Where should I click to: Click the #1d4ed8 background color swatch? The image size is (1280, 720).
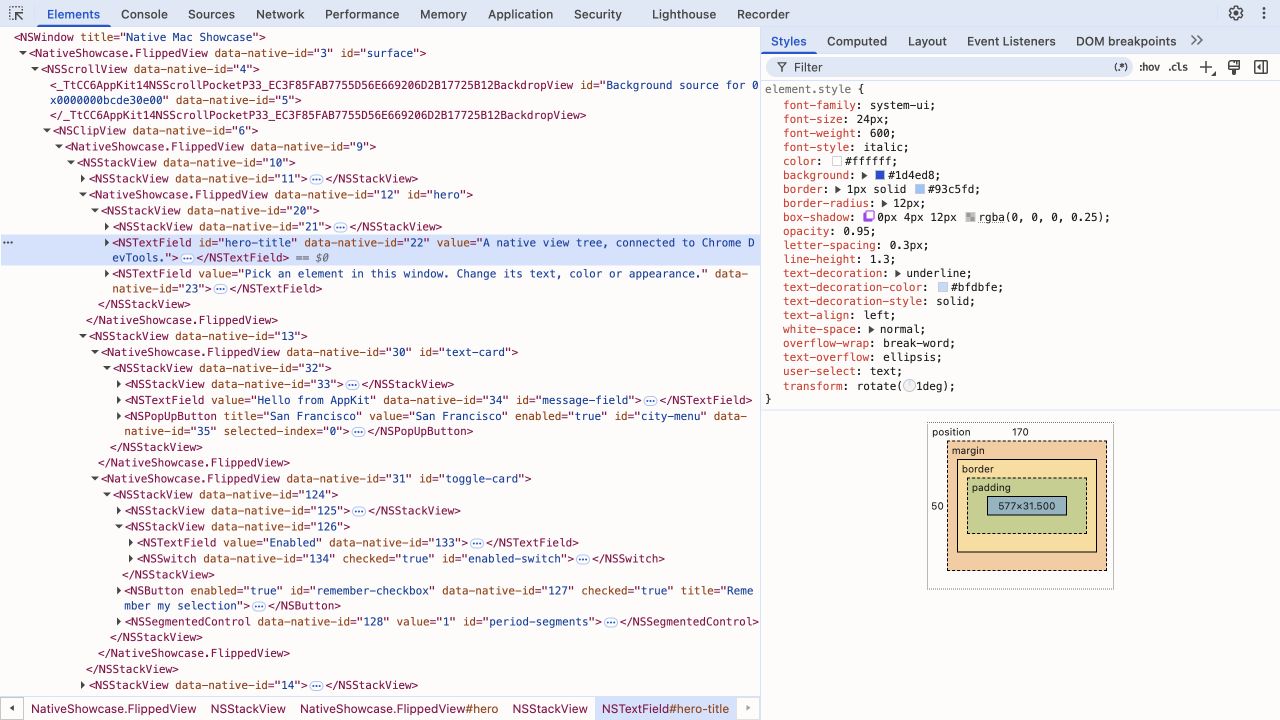tap(880, 176)
